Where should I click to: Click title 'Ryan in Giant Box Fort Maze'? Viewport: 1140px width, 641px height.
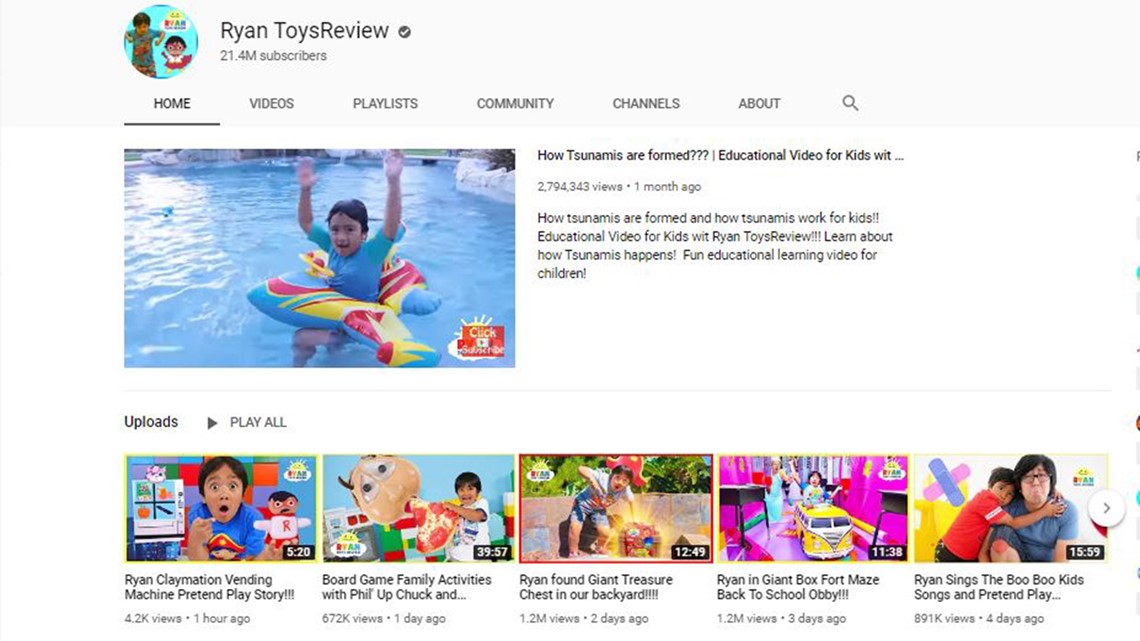tap(798, 587)
